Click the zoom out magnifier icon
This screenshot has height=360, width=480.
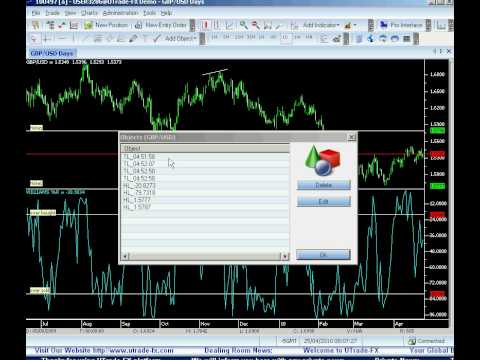[x=256, y=25]
